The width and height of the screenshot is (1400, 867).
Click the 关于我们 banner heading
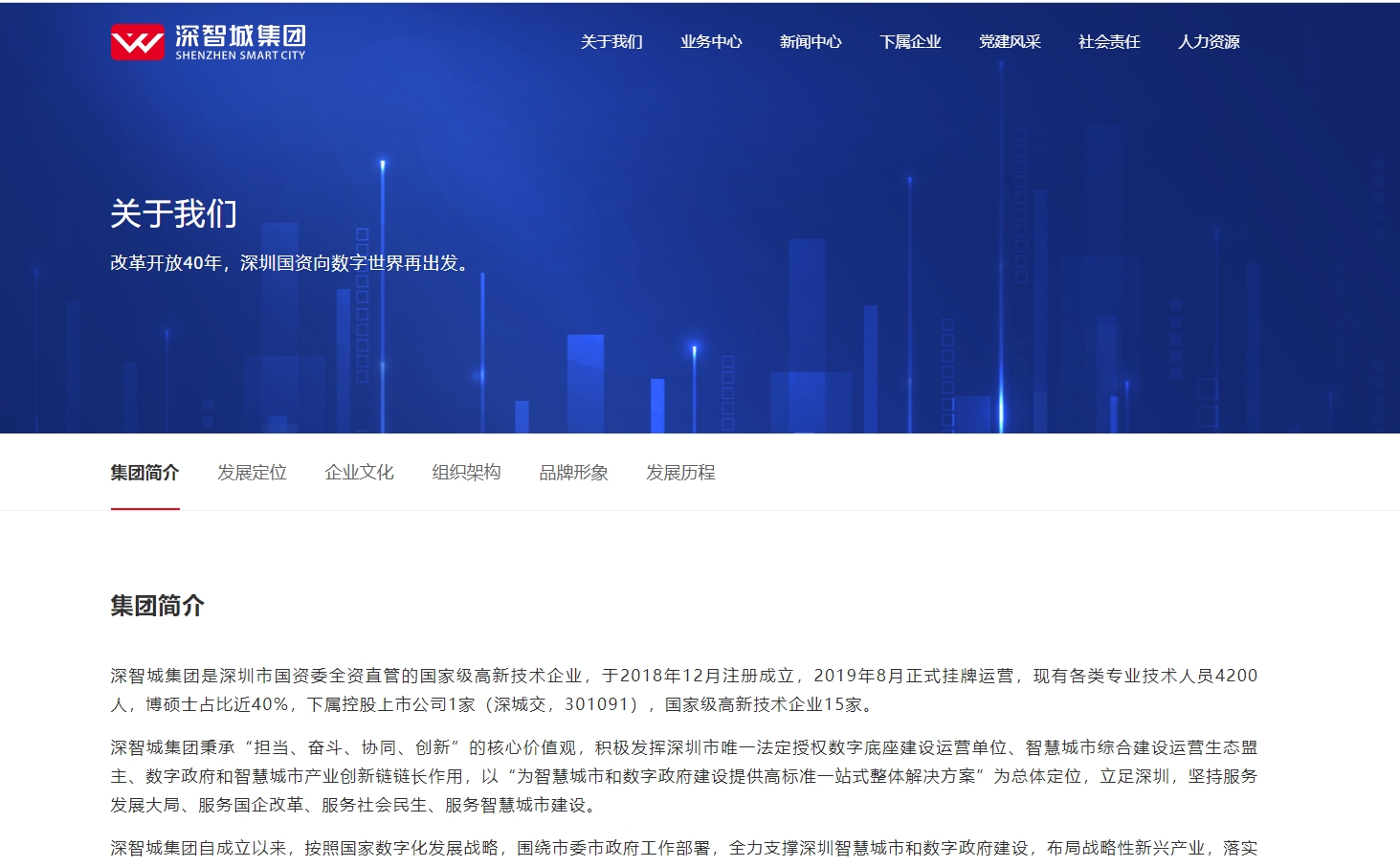(173, 213)
